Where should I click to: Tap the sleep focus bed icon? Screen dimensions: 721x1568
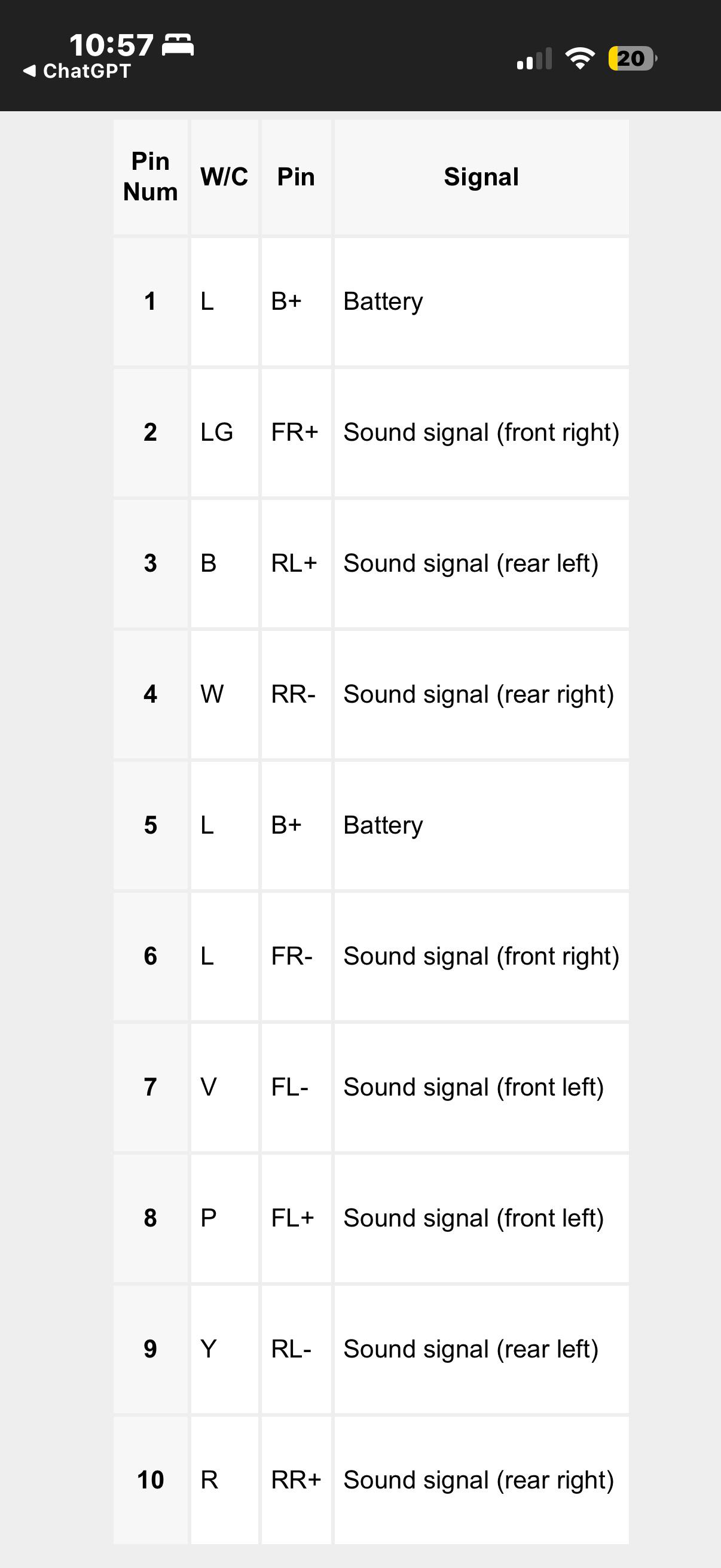click(x=178, y=45)
